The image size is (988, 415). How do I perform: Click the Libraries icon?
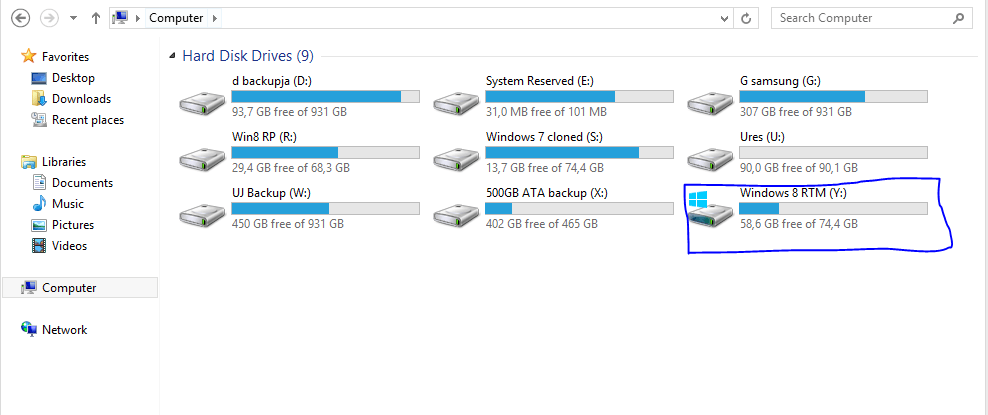pyautogui.click(x=28, y=162)
